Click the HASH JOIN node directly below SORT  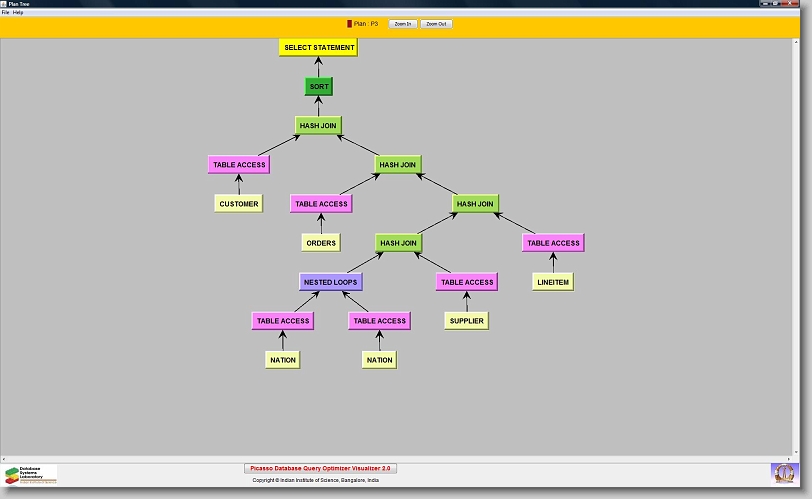point(318,125)
